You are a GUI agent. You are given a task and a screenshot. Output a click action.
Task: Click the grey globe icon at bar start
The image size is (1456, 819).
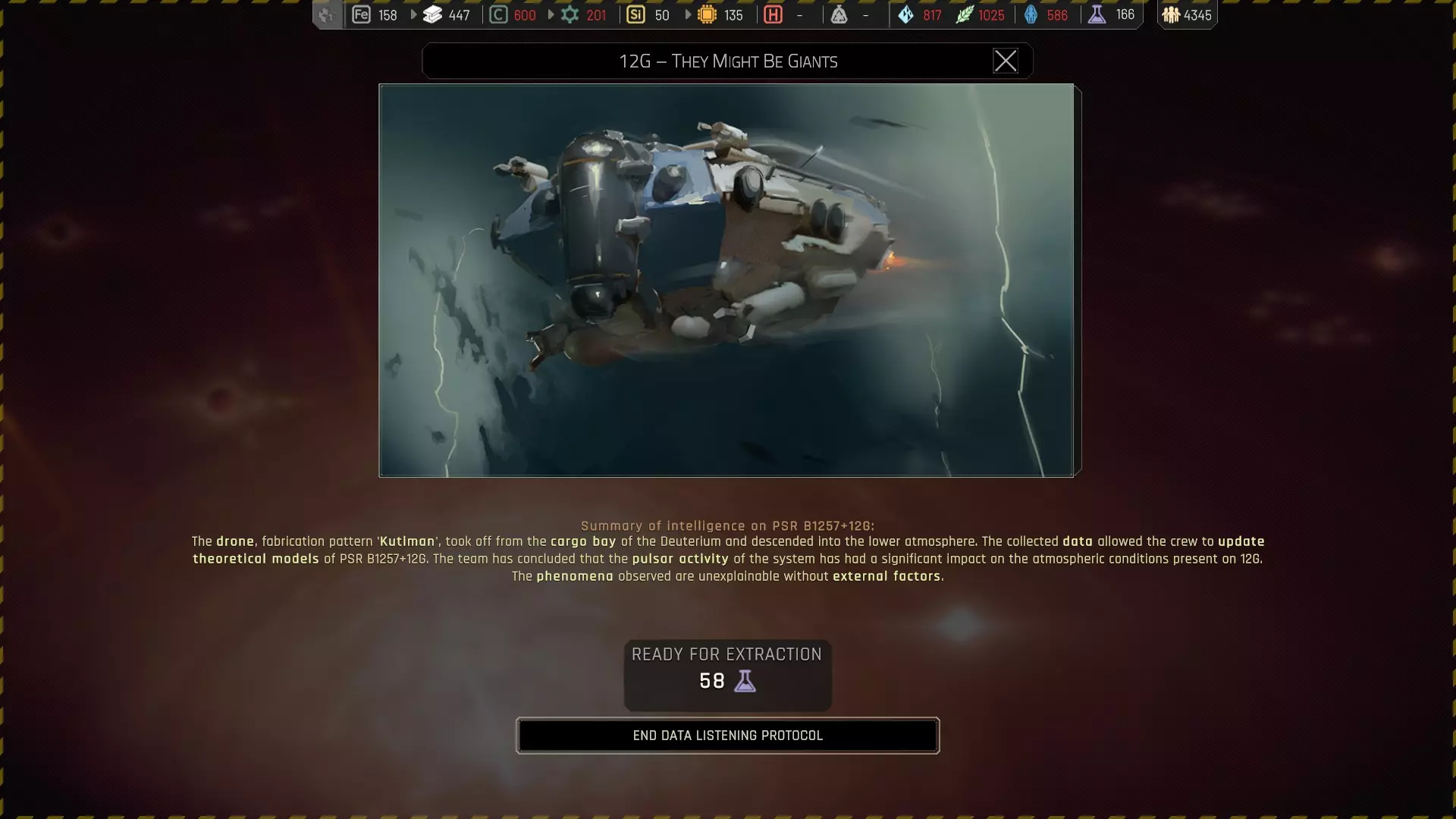pyautogui.click(x=327, y=14)
